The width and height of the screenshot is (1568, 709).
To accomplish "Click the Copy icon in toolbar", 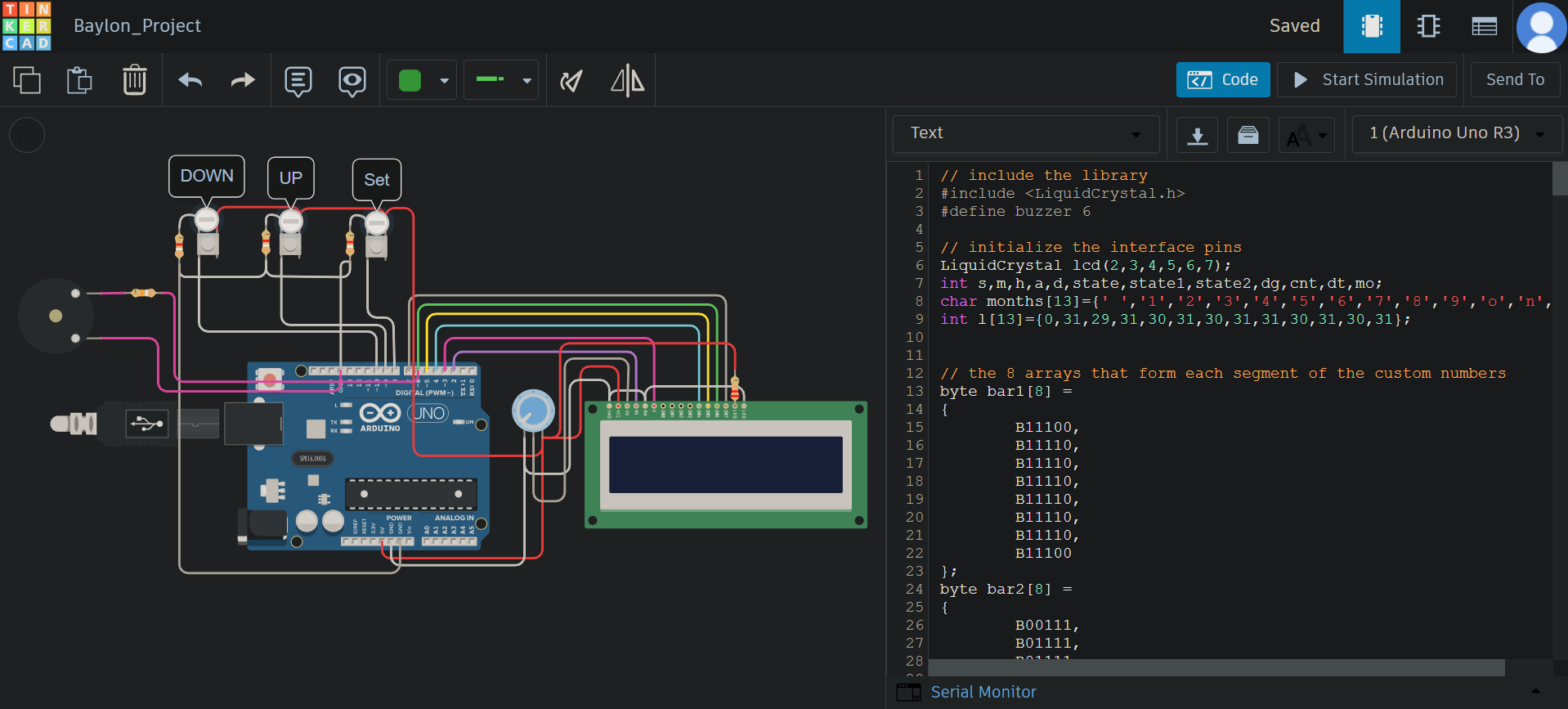I will 27,80.
